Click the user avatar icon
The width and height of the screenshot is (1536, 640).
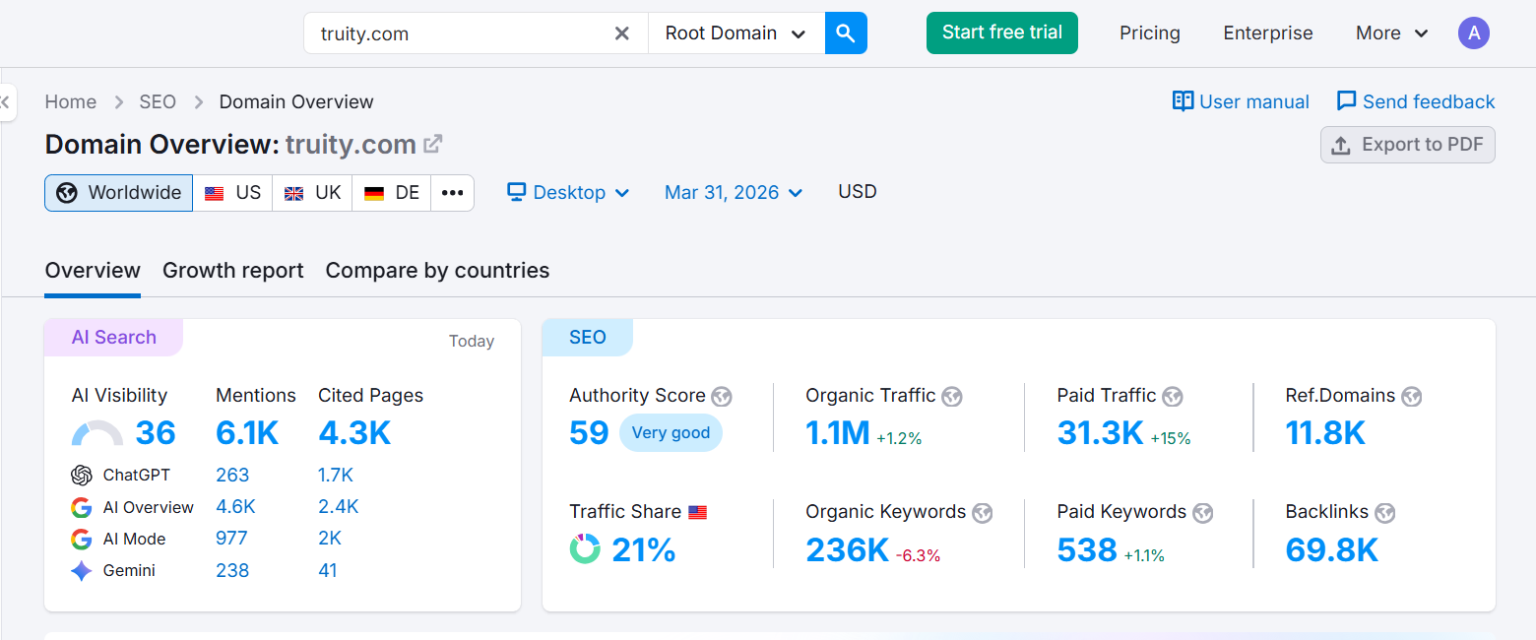coord(1473,33)
